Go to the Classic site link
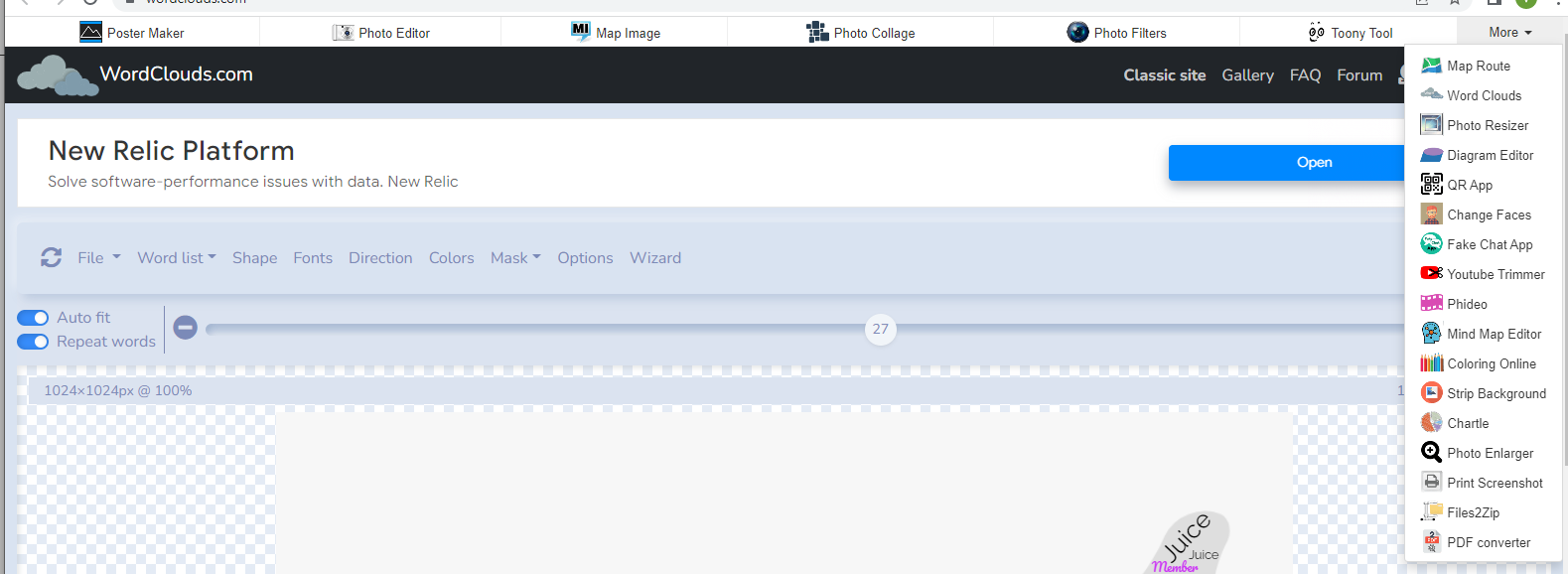 (1165, 75)
